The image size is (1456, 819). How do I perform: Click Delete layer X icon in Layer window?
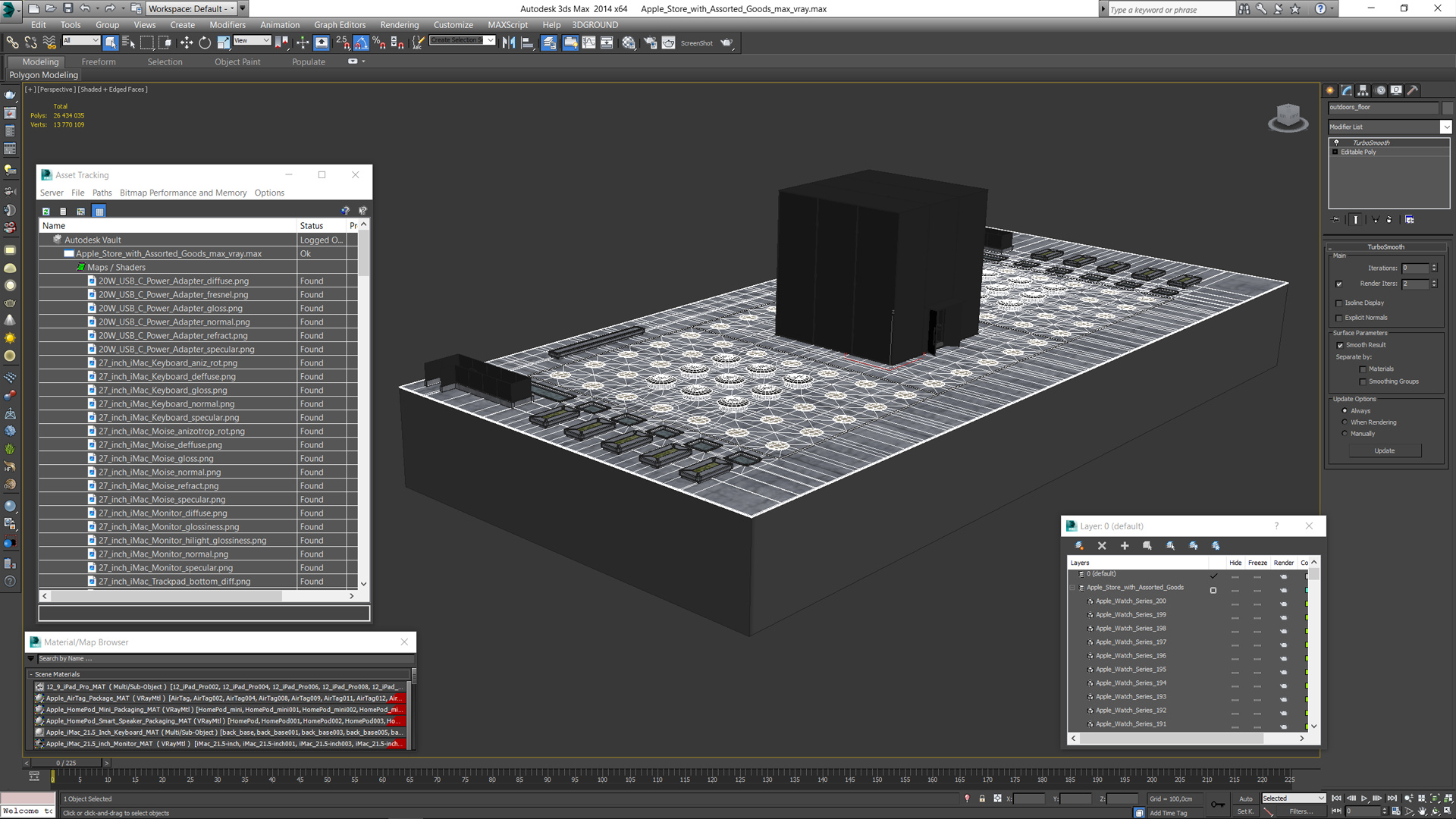(1102, 546)
